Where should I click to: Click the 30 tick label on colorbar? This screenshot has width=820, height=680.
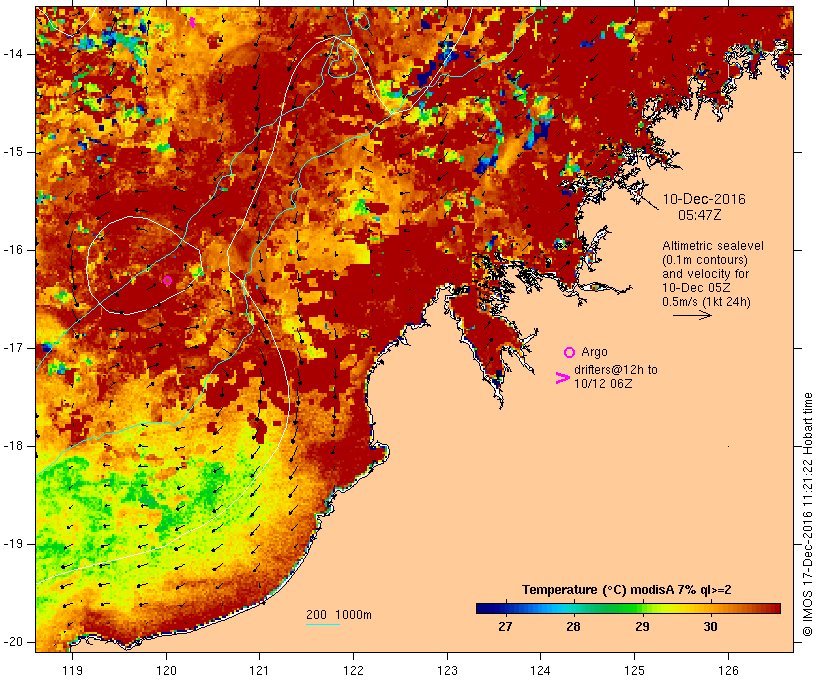tap(710, 627)
